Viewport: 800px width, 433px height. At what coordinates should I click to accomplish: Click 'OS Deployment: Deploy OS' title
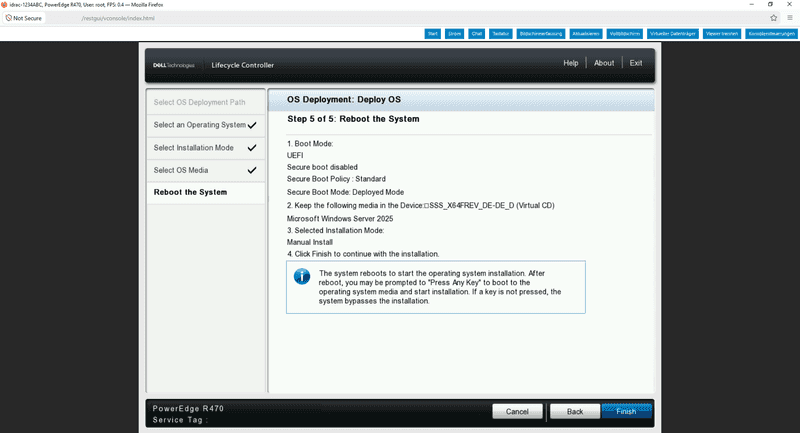(344, 99)
